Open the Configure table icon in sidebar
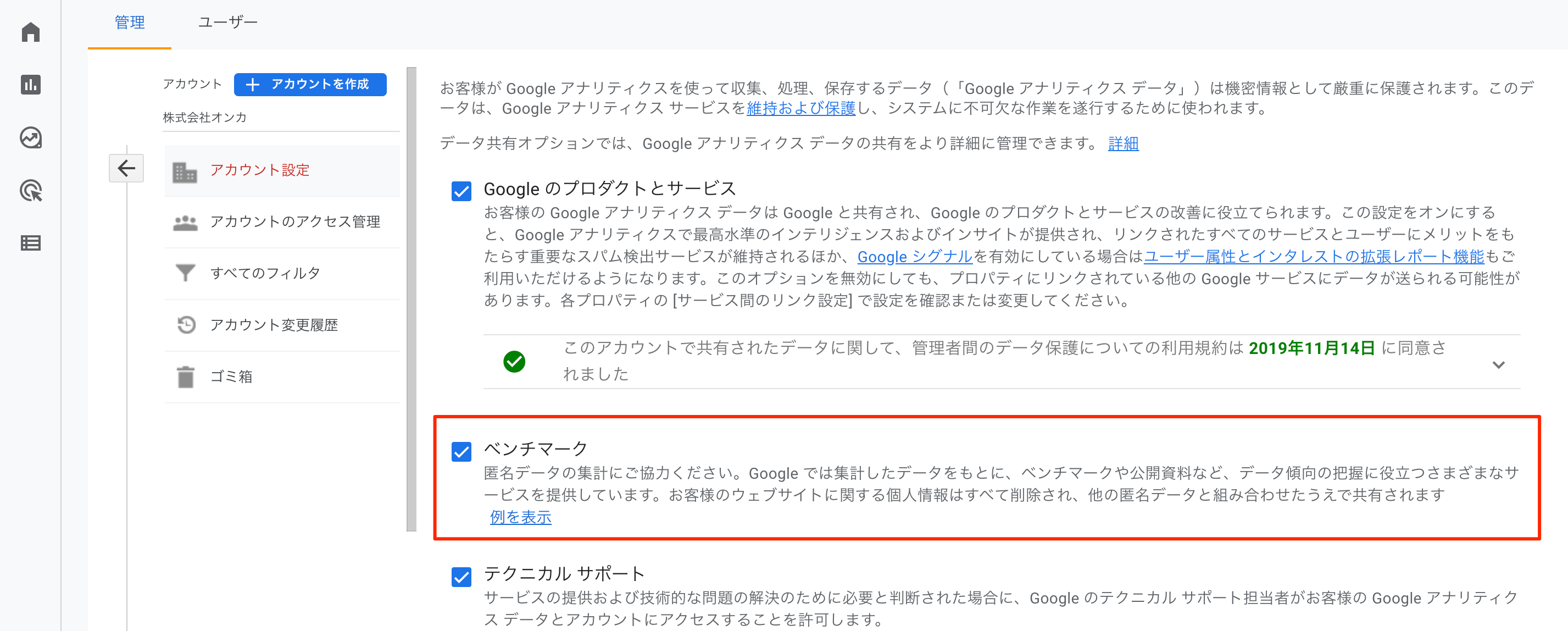Image resolution: width=1568 pixels, height=631 pixels. coord(30,243)
